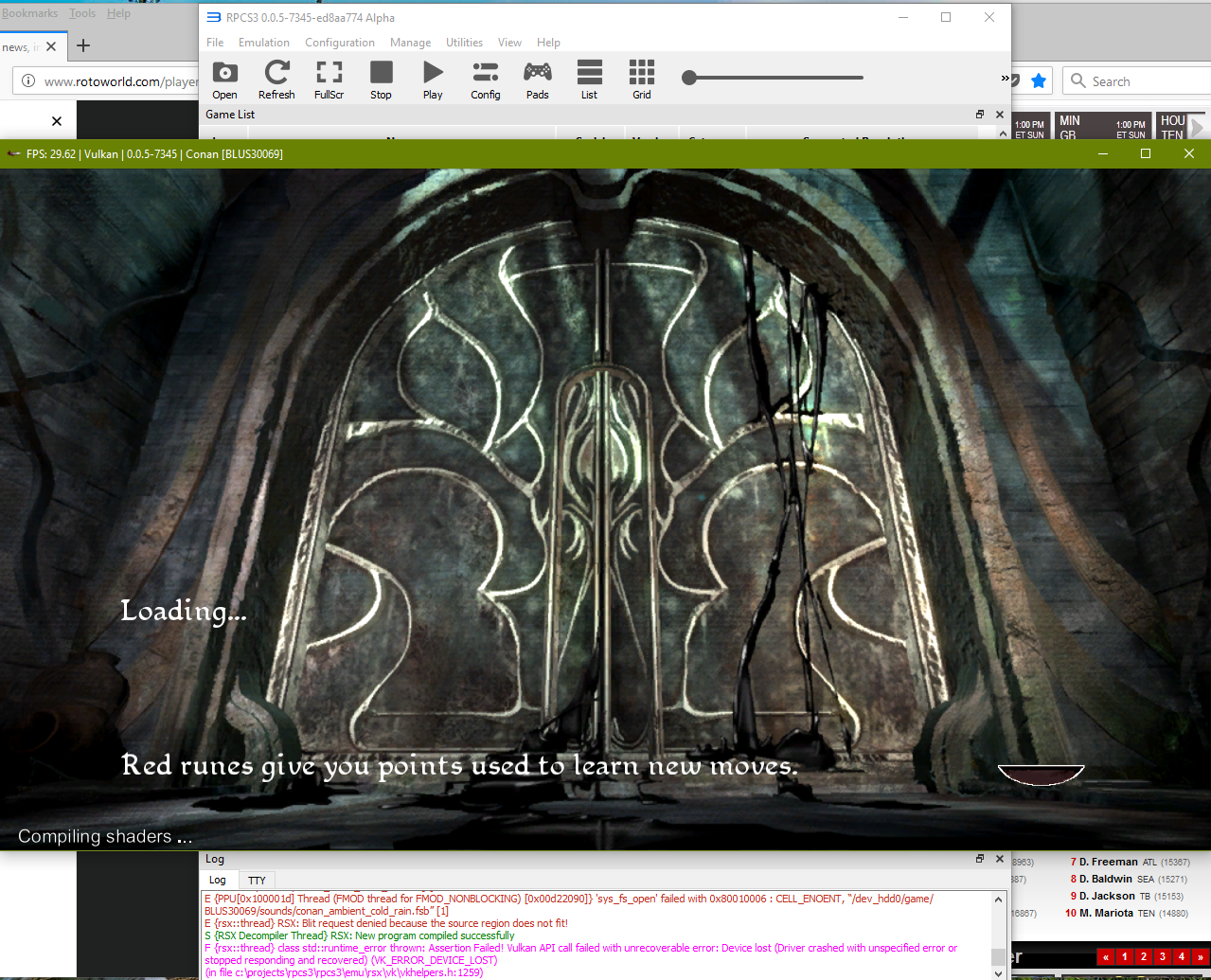Go to next pages with » button

(1200, 957)
